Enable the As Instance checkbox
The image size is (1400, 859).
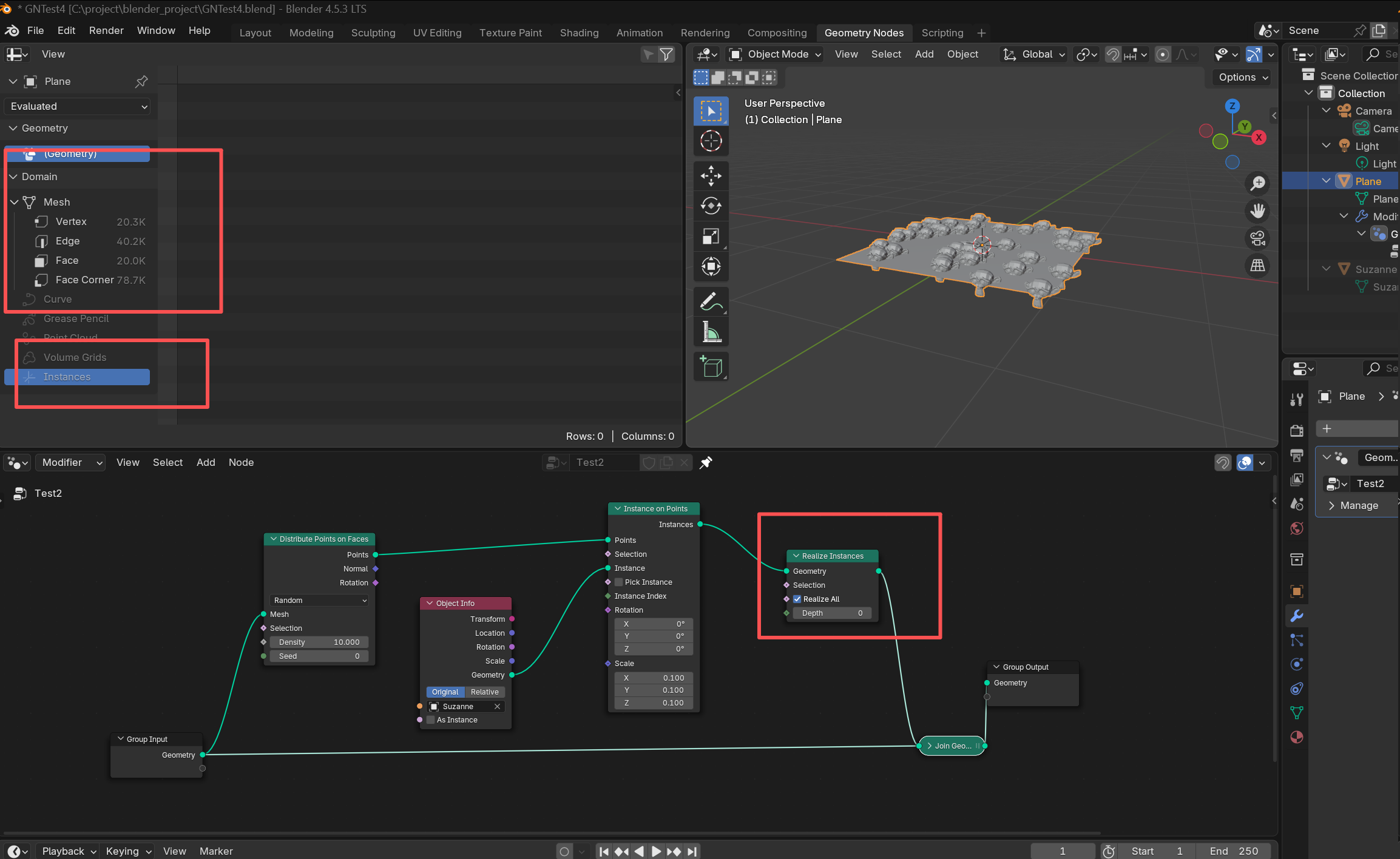pos(431,720)
